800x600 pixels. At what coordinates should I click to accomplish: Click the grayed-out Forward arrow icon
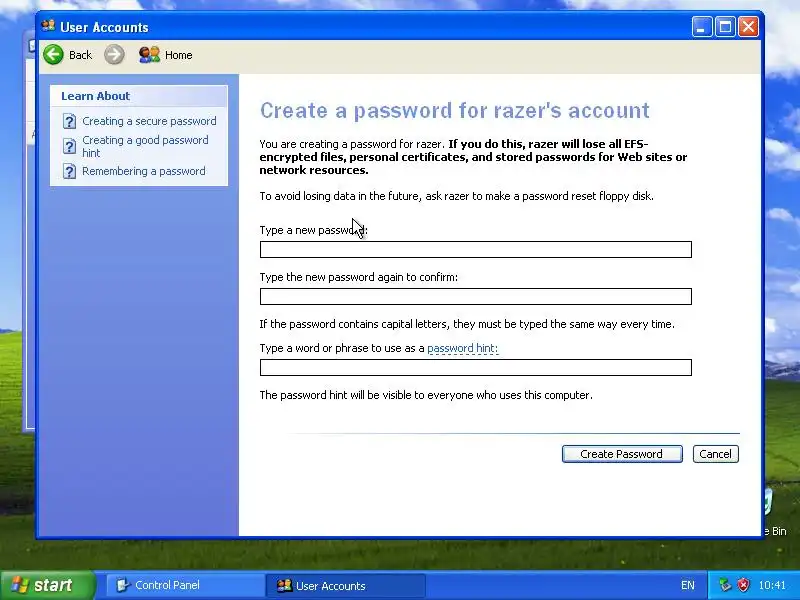pos(114,55)
